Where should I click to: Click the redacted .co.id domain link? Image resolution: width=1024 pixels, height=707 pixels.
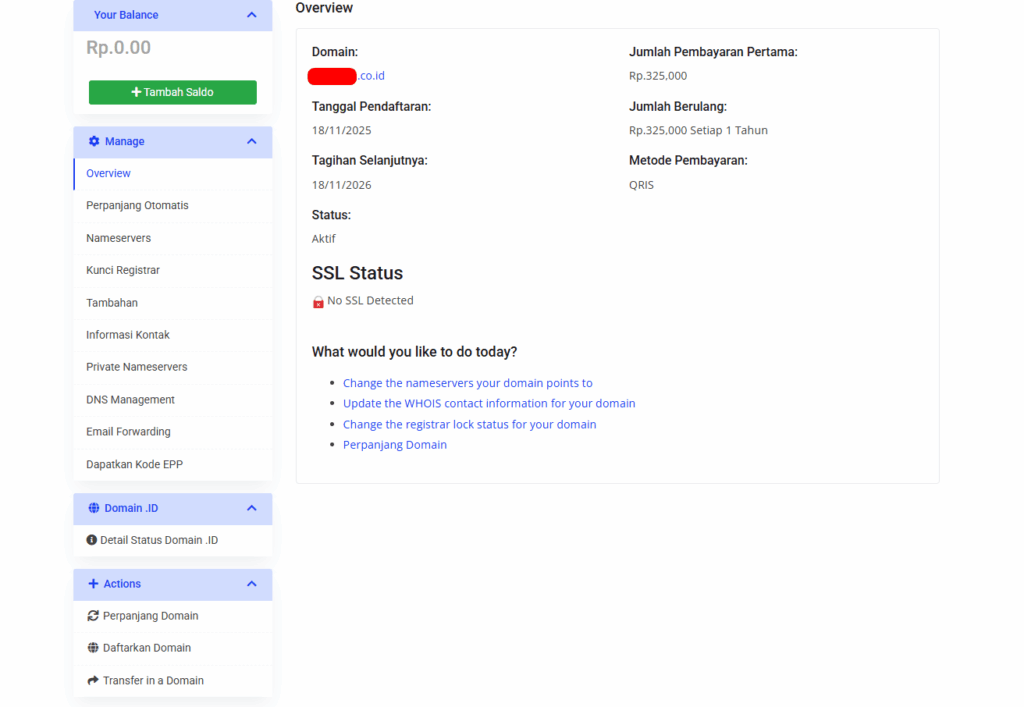347,76
